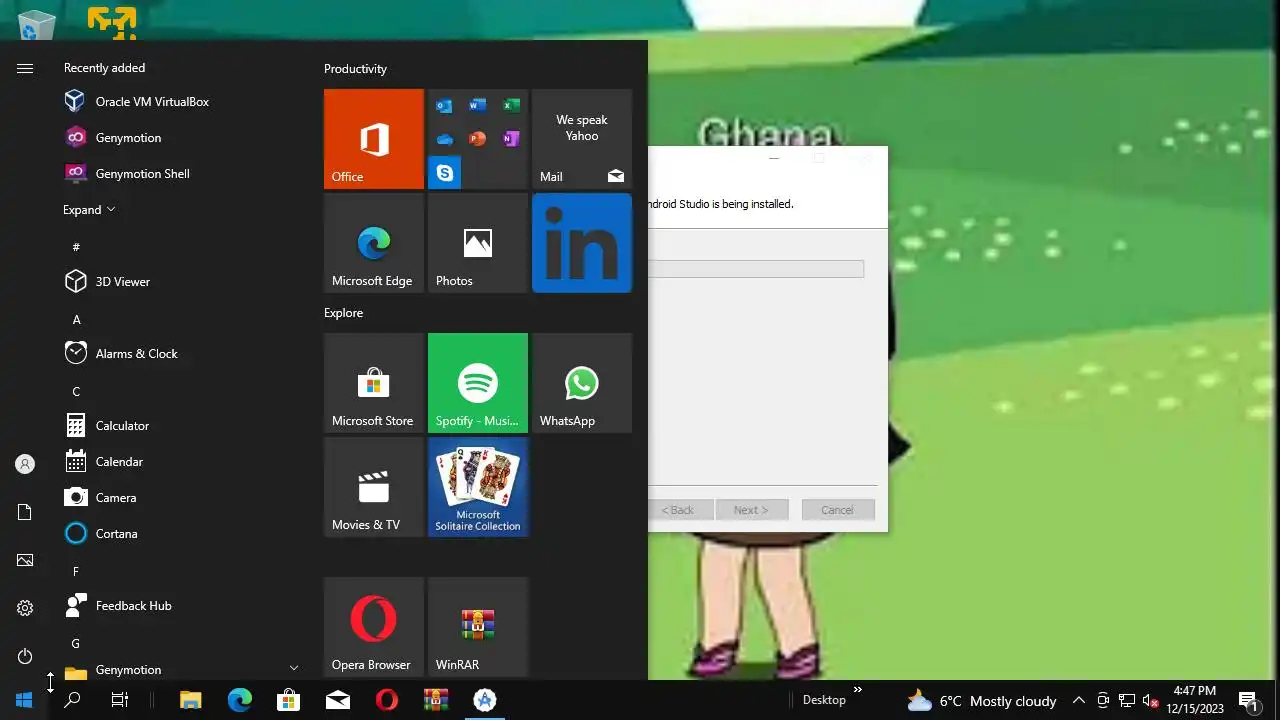
Task: Launch the Opera Browser tile
Action: [374, 627]
